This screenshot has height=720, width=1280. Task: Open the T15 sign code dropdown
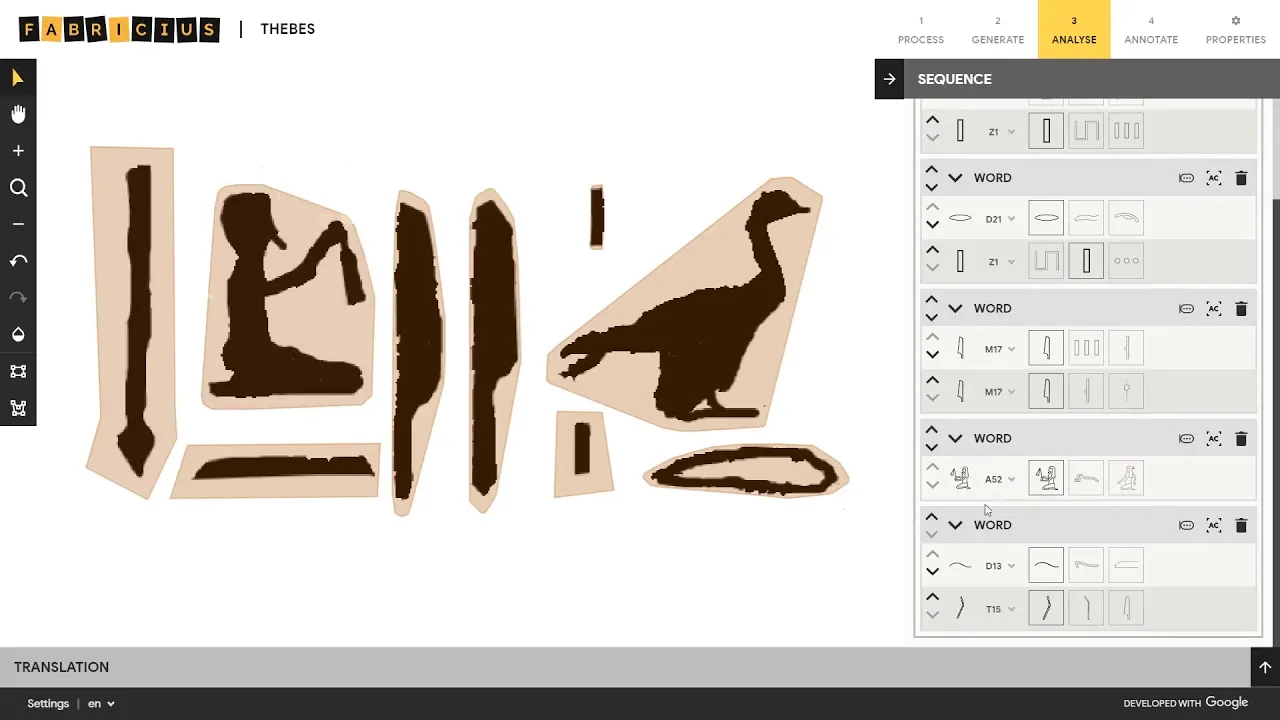[x=1011, y=609]
